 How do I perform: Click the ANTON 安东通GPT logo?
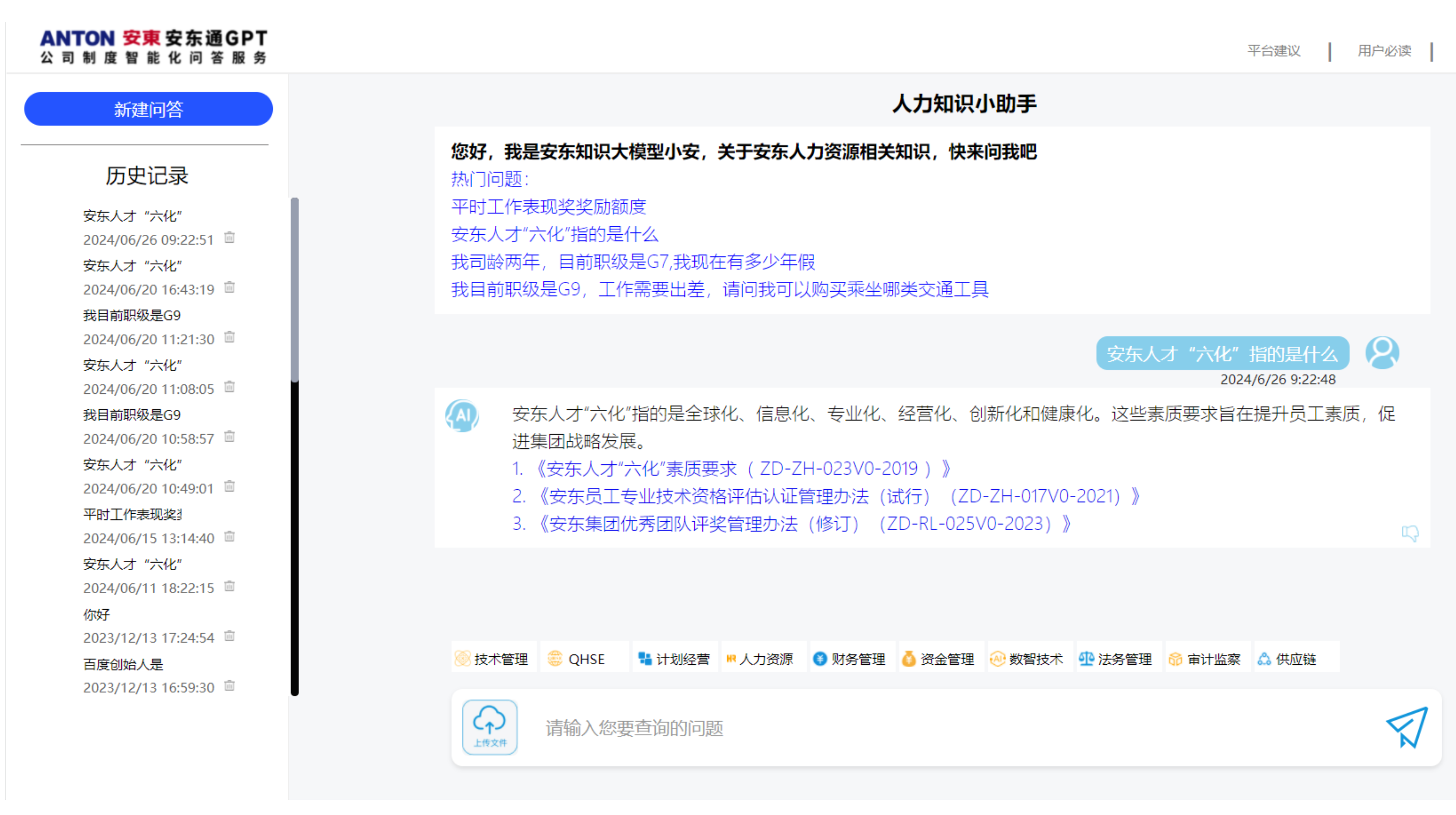point(154,46)
